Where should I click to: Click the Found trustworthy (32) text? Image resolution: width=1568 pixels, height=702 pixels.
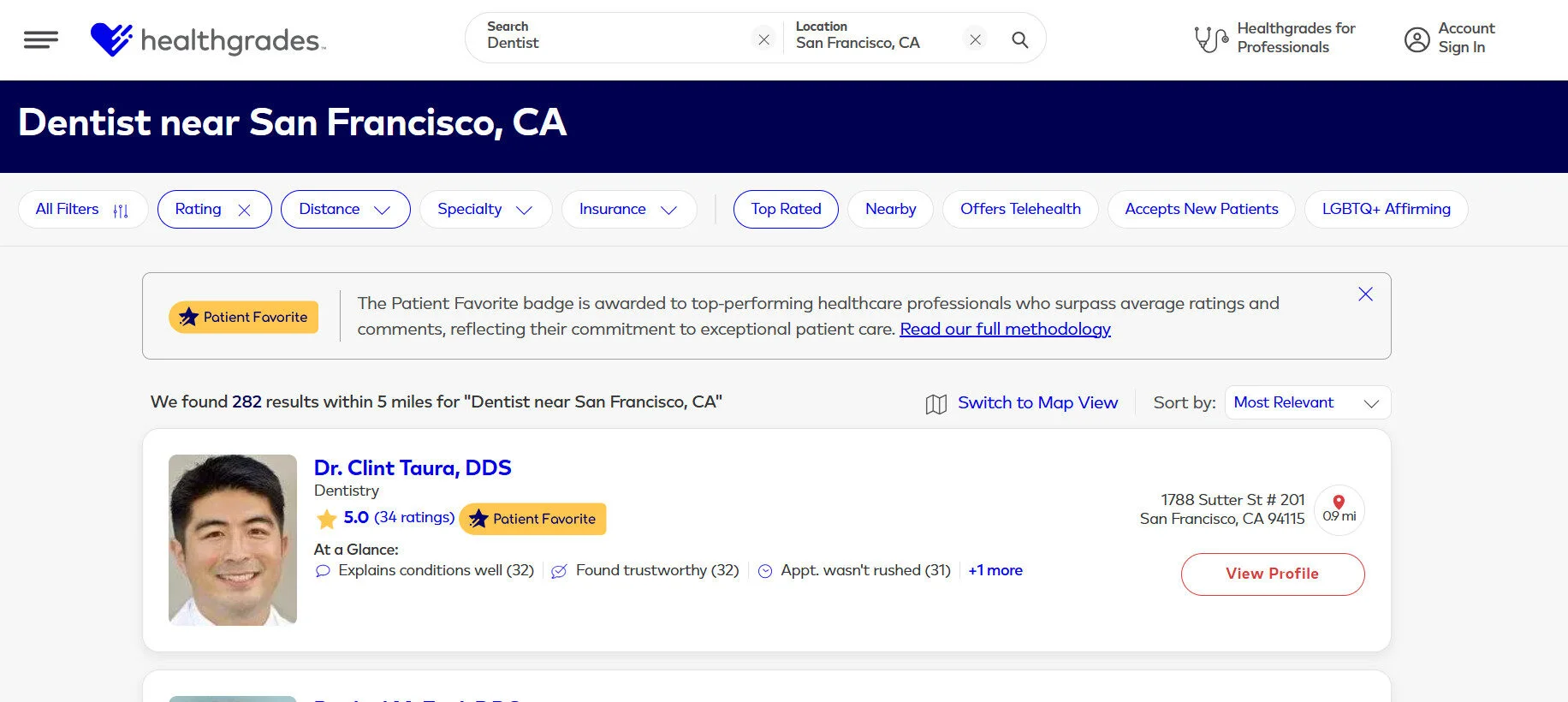(x=657, y=570)
